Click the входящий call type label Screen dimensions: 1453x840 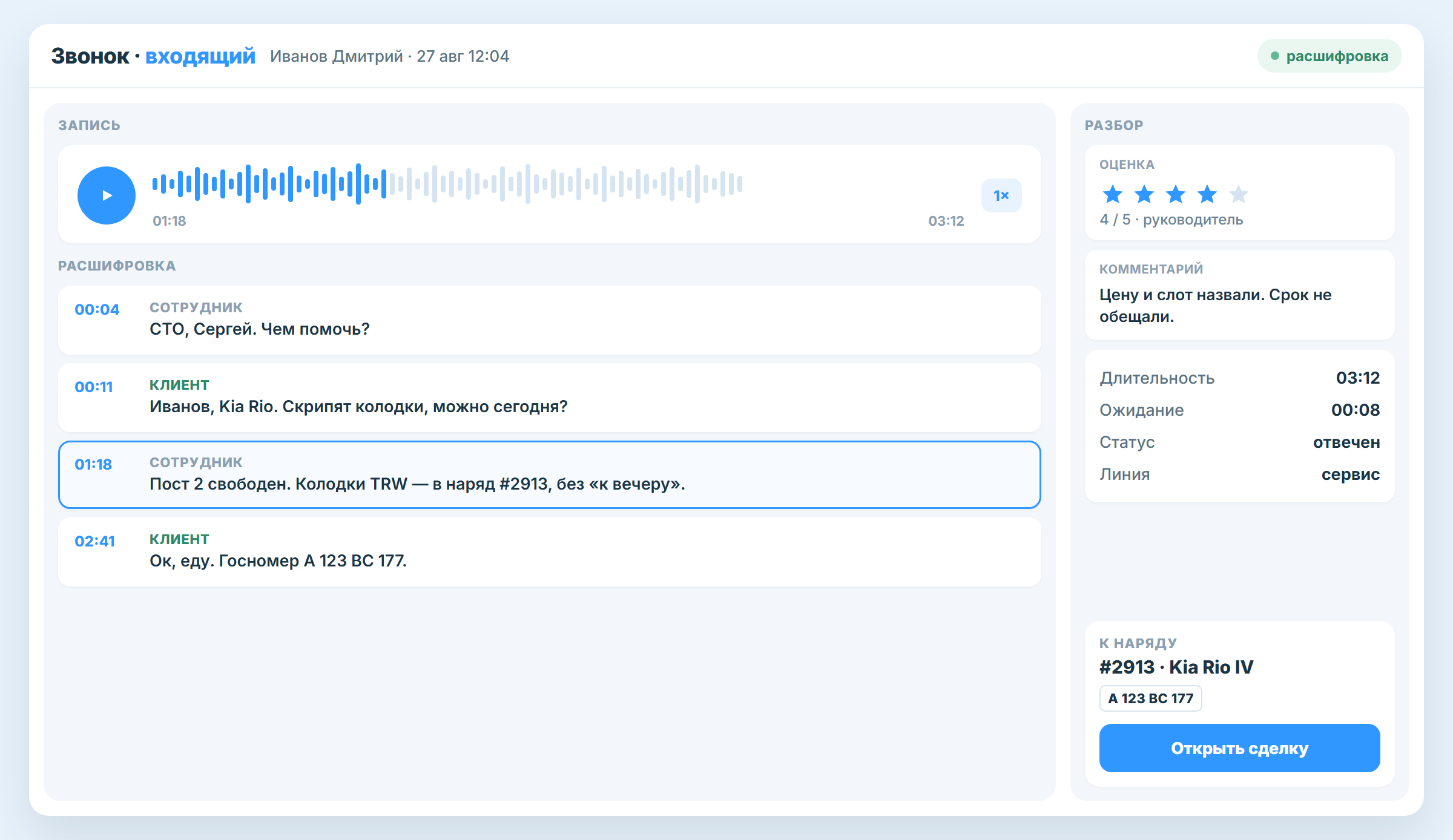[200, 56]
